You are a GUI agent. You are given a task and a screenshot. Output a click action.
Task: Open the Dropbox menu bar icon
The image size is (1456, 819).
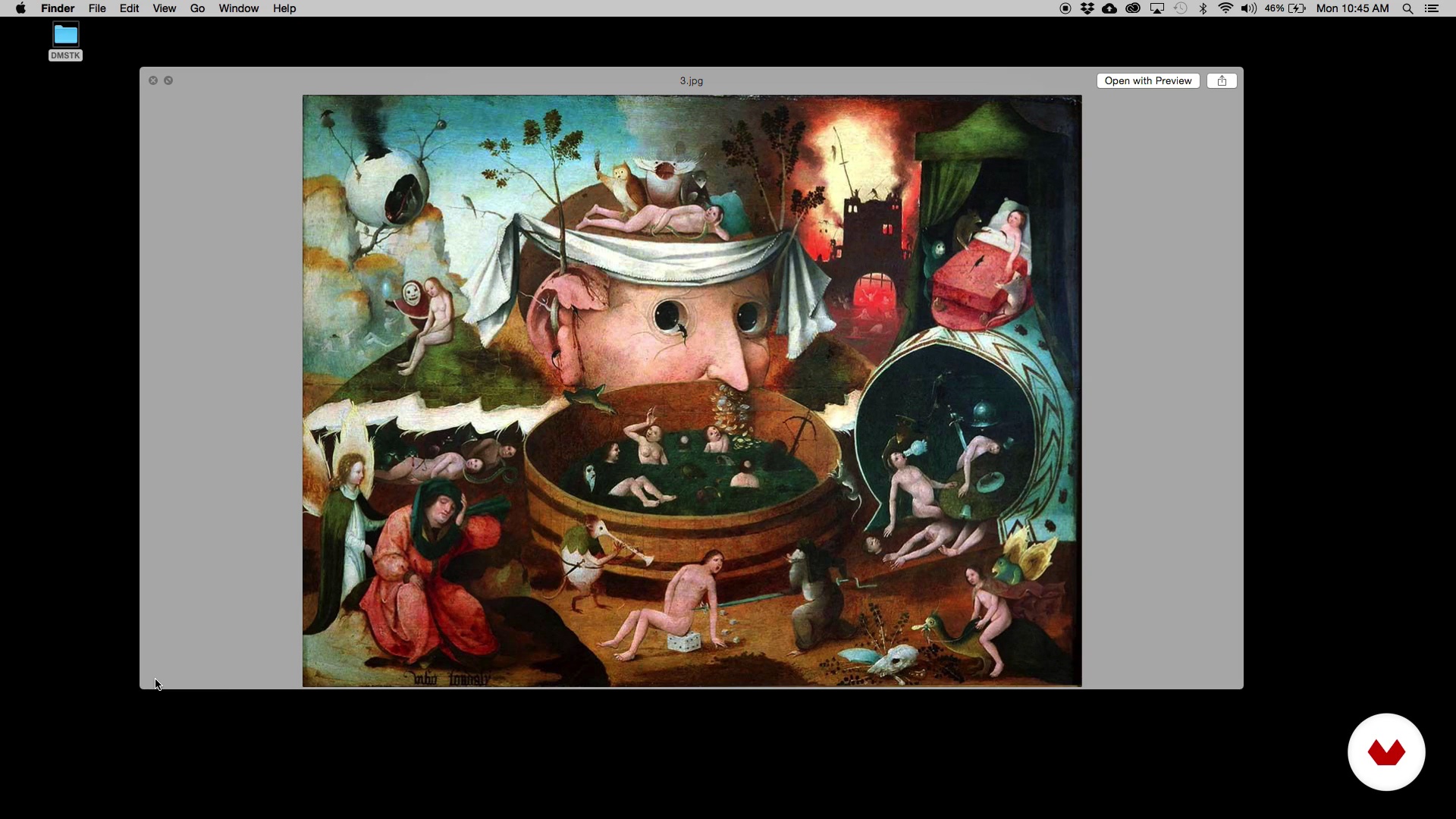click(x=1087, y=8)
